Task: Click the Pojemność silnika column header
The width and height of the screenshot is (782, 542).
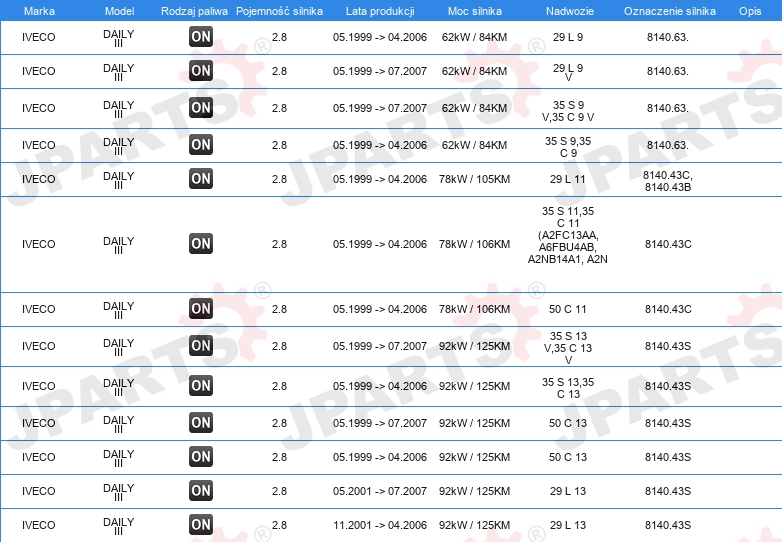Action: pyautogui.click(x=279, y=11)
